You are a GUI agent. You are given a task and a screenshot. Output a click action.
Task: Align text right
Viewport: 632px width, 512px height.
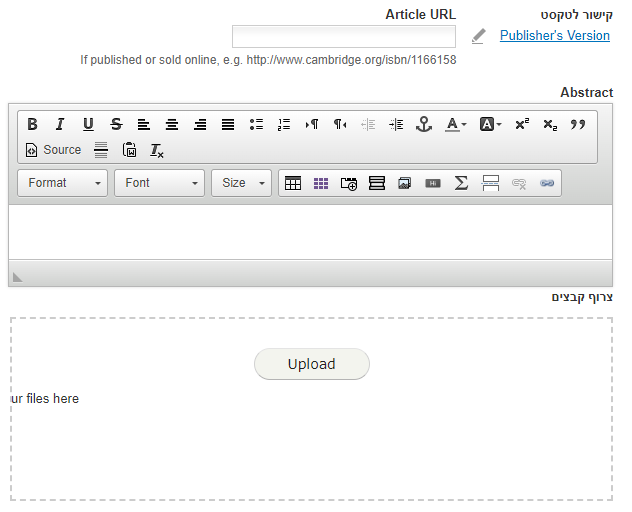(200, 124)
